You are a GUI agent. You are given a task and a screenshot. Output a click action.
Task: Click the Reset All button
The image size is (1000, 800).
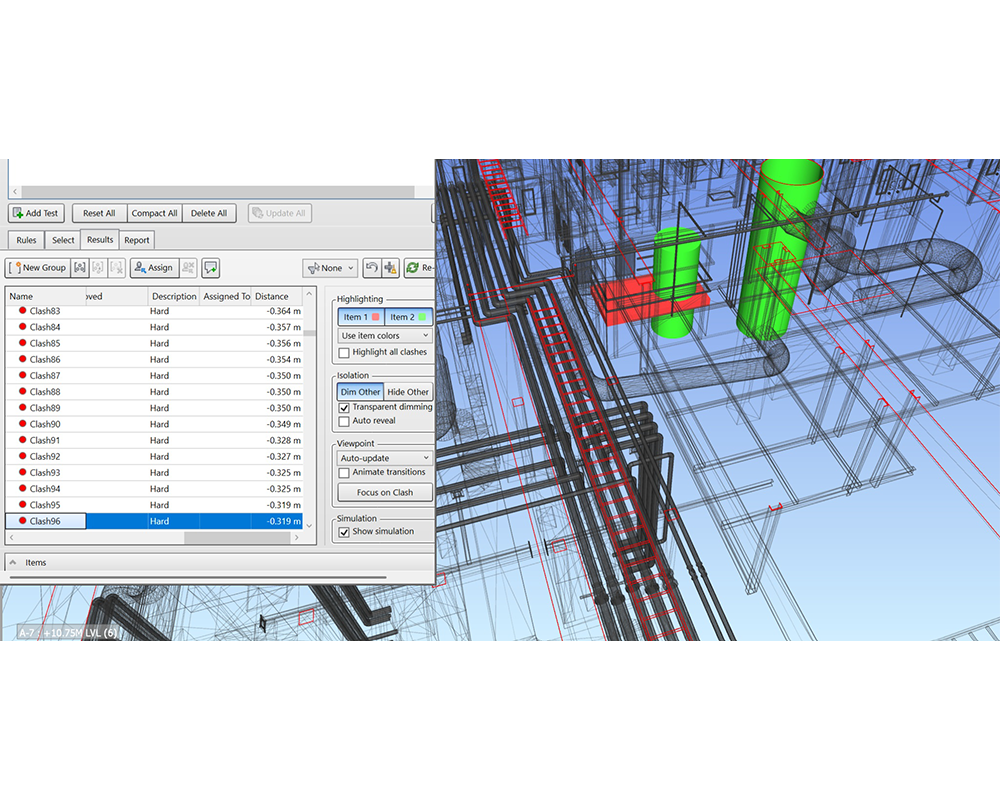pyautogui.click(x=99, y=213)
